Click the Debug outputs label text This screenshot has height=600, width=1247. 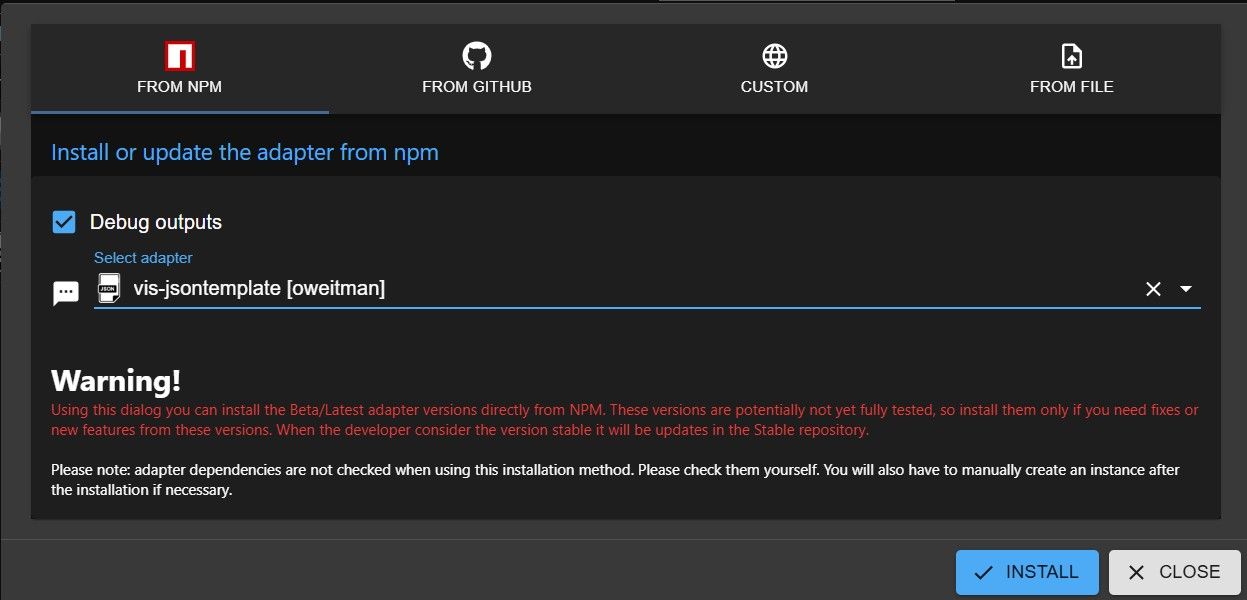pyautogui.click(x=156, y=222)
